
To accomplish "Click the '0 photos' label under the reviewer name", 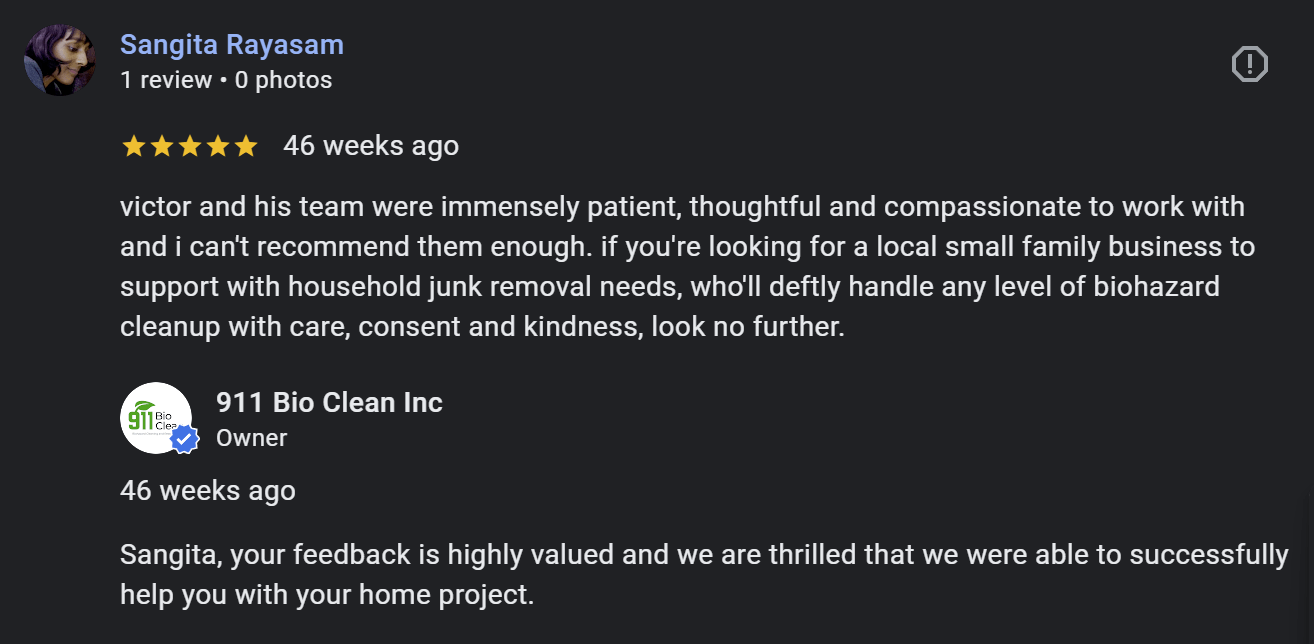I will click(x=285, y=80).
